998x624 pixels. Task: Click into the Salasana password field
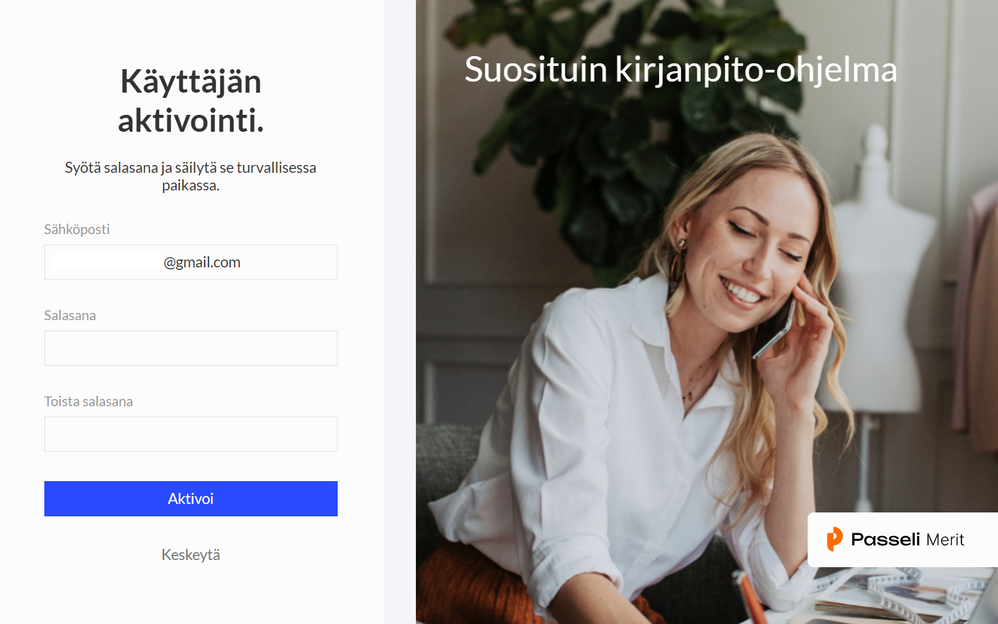[x=191, y=348]
